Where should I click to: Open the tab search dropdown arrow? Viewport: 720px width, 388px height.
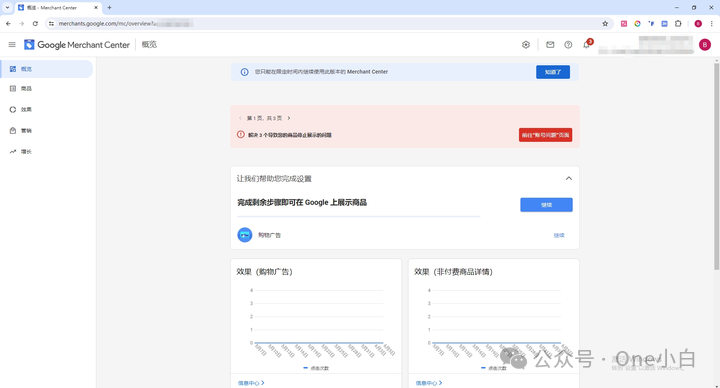[7, 7]
